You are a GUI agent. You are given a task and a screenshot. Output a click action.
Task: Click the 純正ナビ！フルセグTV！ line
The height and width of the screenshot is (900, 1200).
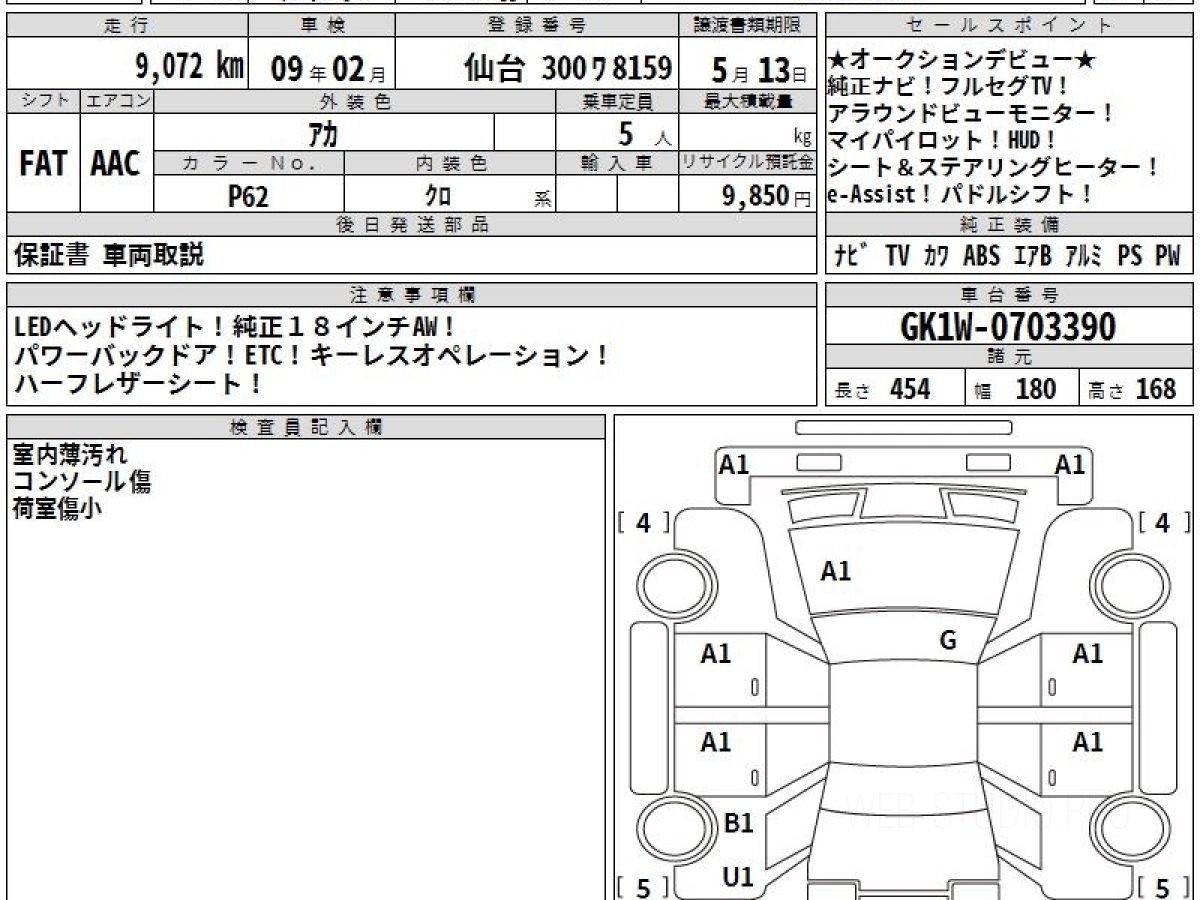pos(948,88)
